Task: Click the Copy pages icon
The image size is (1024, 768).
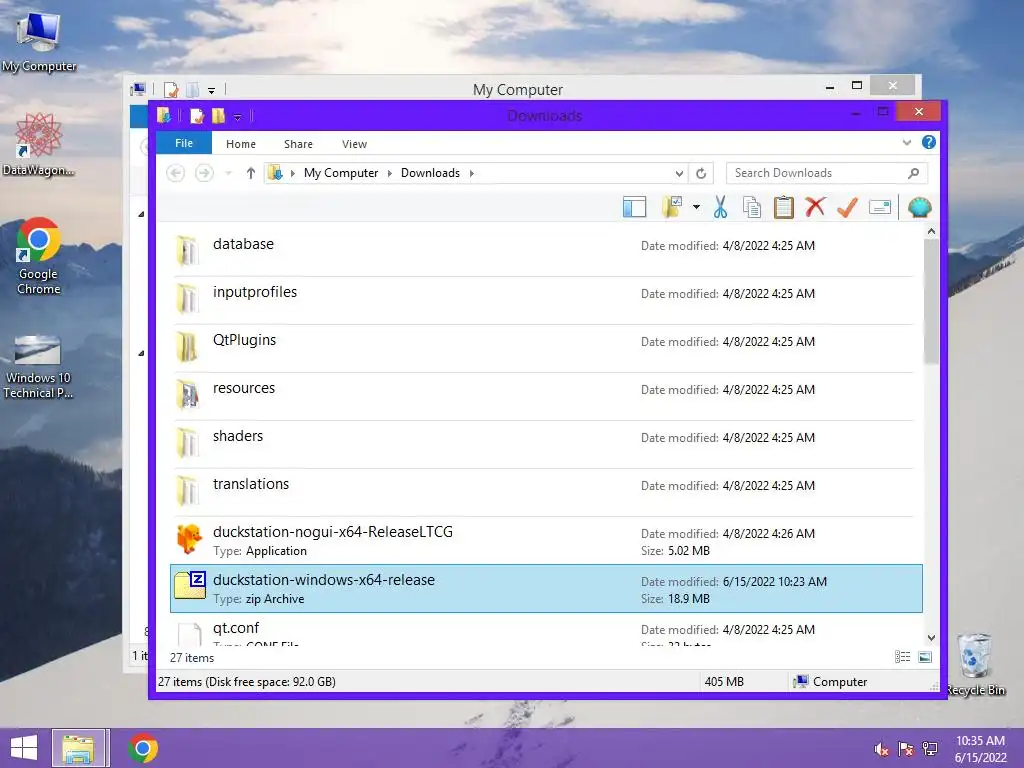Action: (752, 207)
